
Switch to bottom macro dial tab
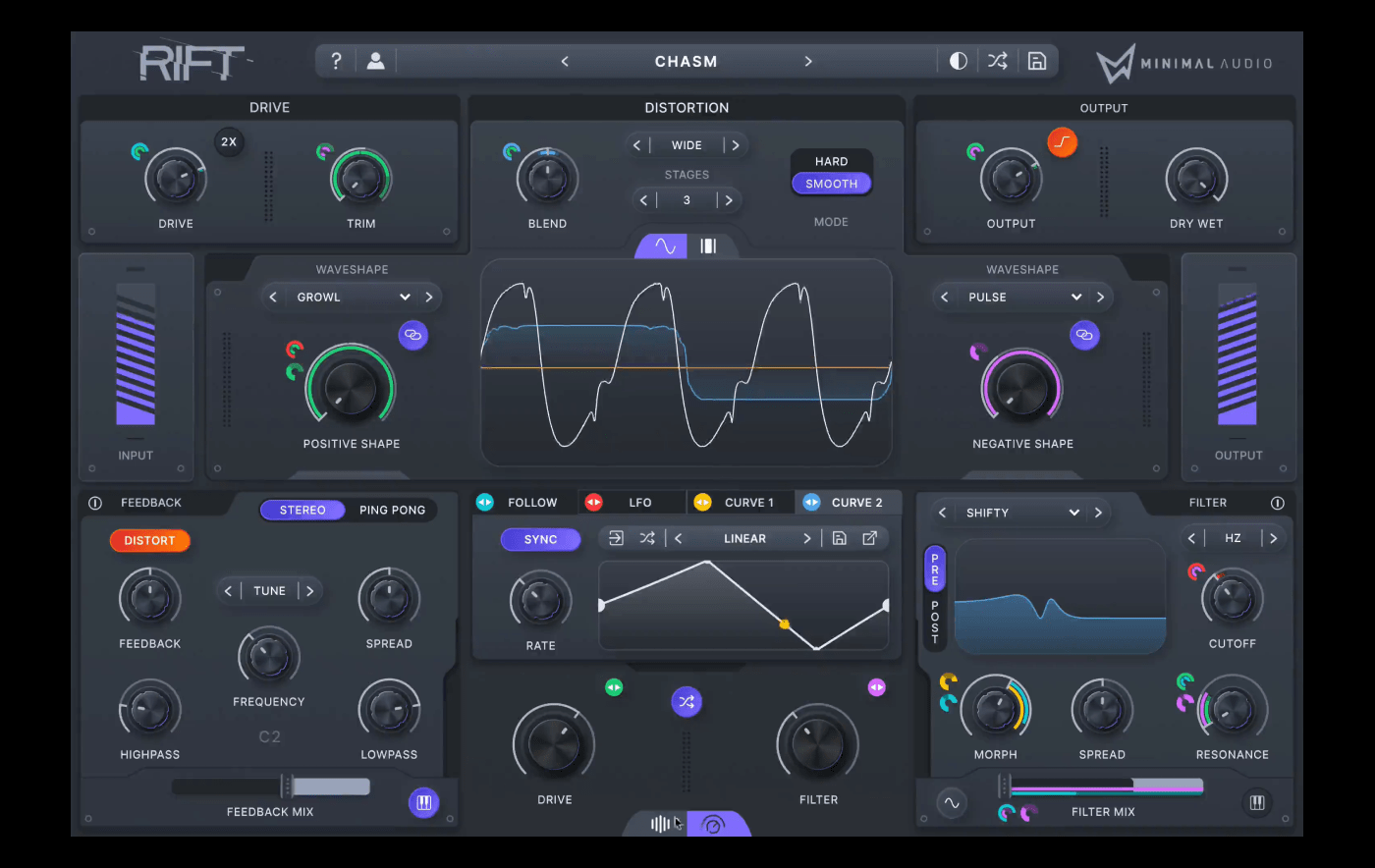click(714, 824)
